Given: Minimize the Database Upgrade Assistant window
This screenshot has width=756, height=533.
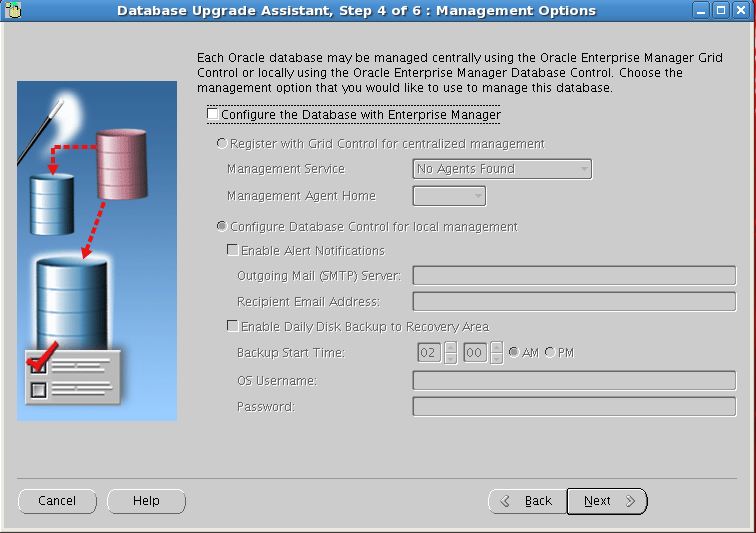Looking at the screenshot, I should [x=701, y=10].
